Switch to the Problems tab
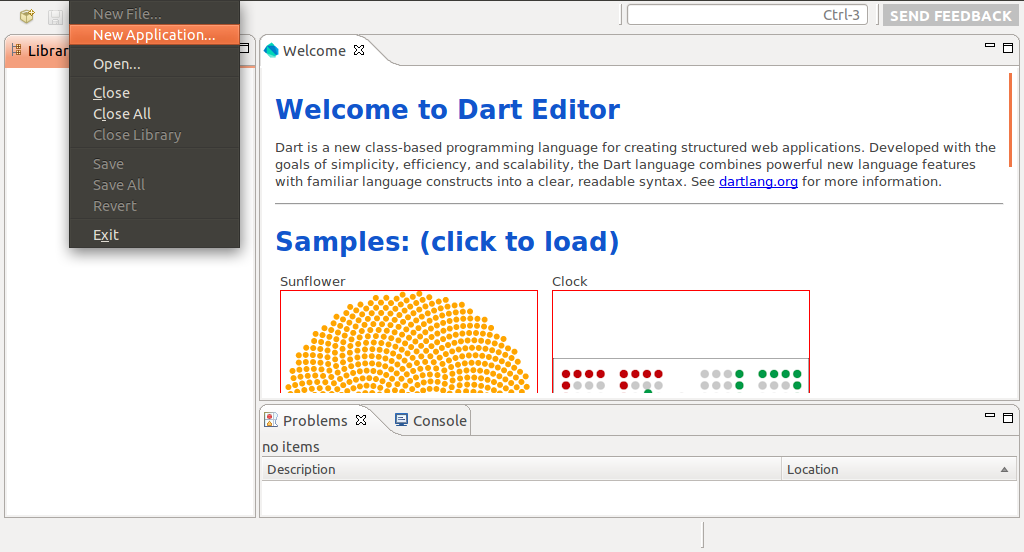Viewport: 1024px width, 552px height. pyautogui.click(x=315, y=420)
